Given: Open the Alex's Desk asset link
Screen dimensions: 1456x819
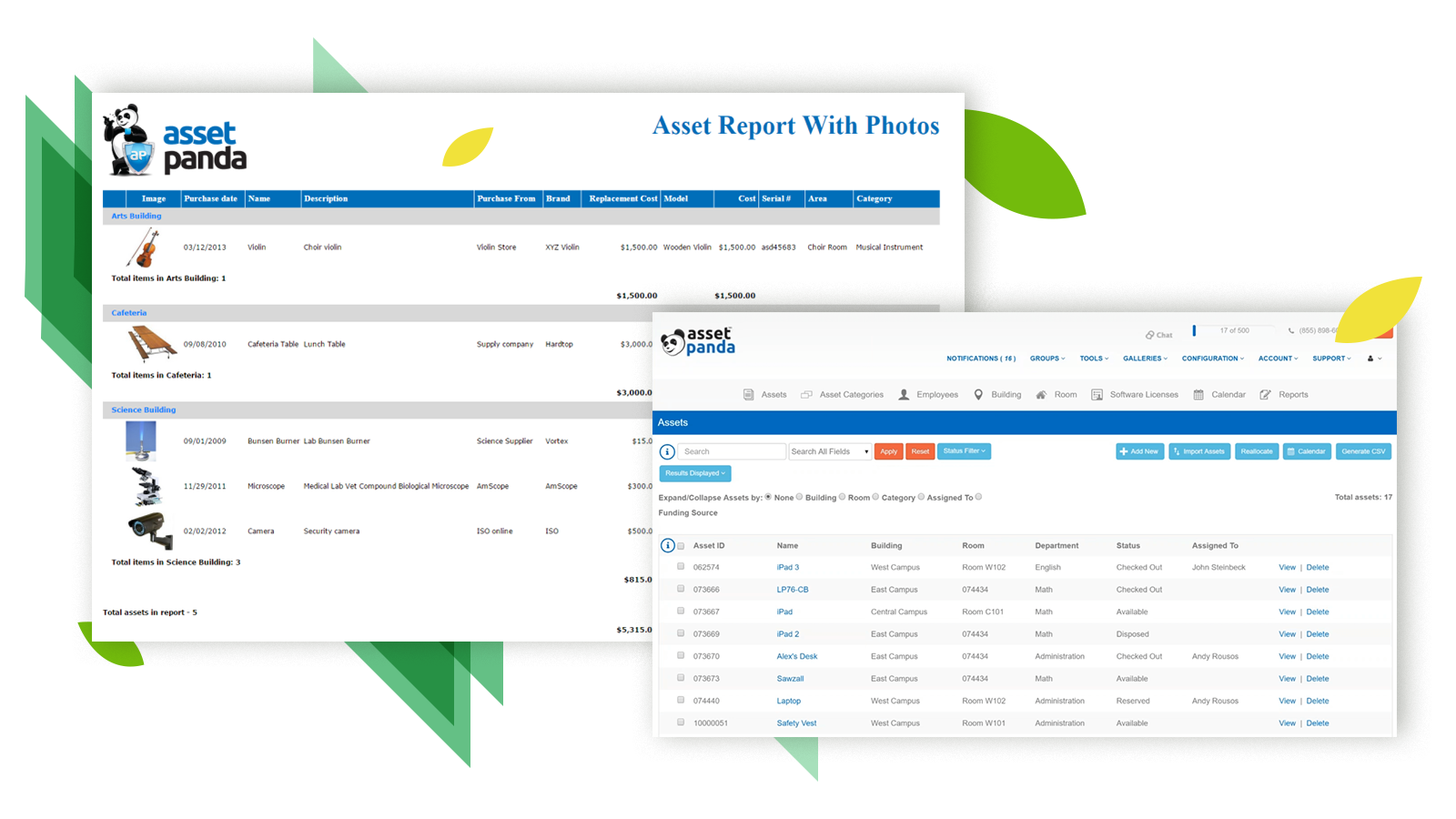Looking at the screenshot, I should point(797,656).
